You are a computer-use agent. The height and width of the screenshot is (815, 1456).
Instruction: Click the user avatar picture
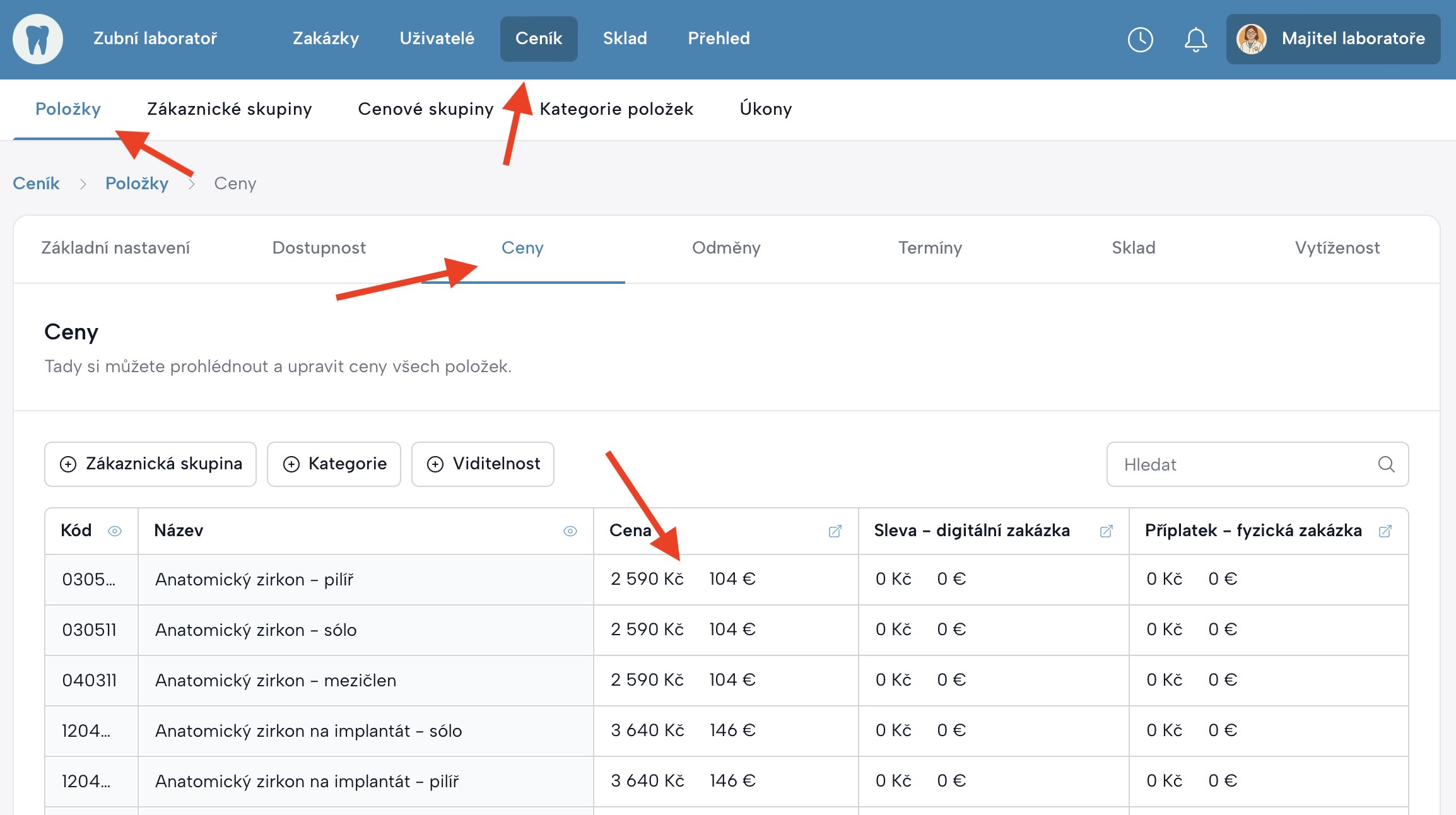(1252, 39)
